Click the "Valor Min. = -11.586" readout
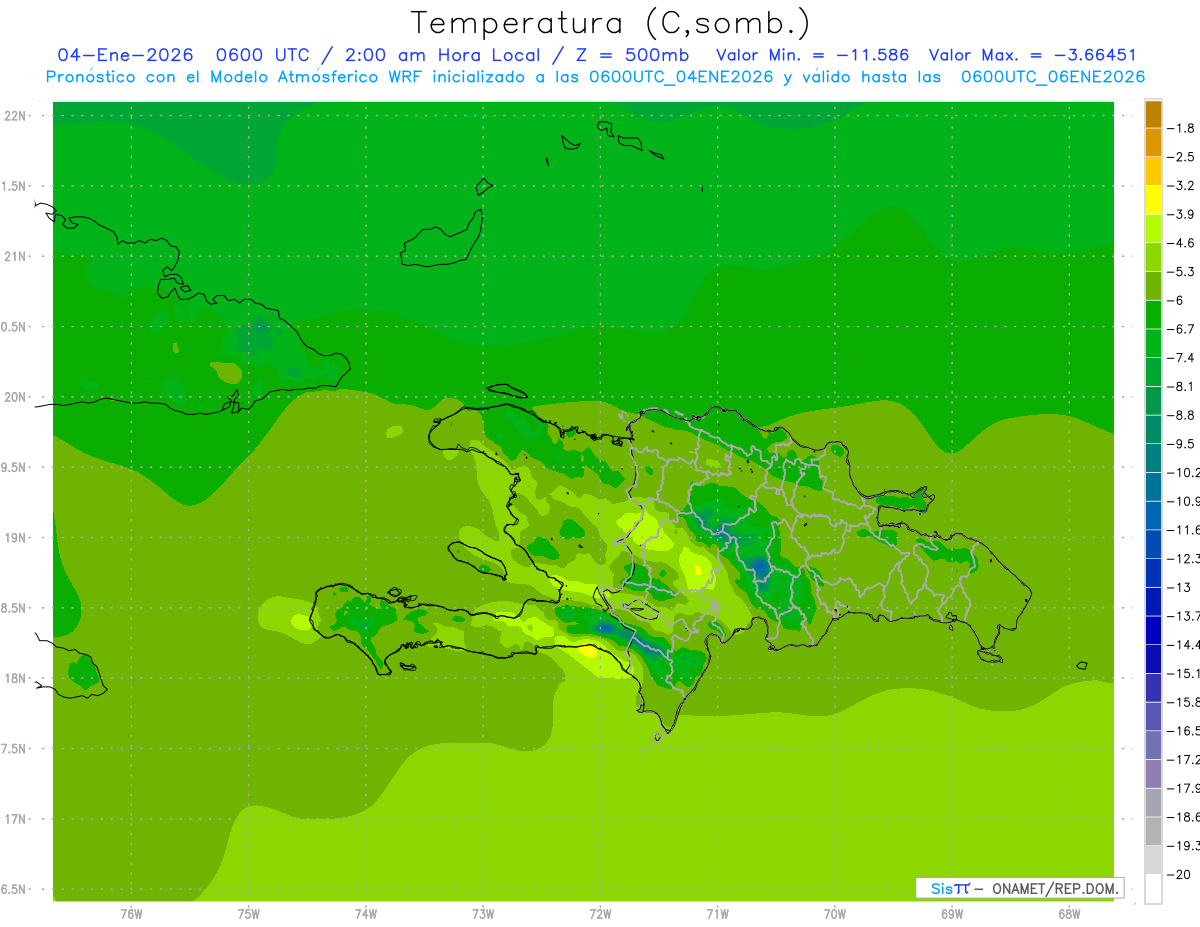The image size is (1200, 927). [813, 55]
